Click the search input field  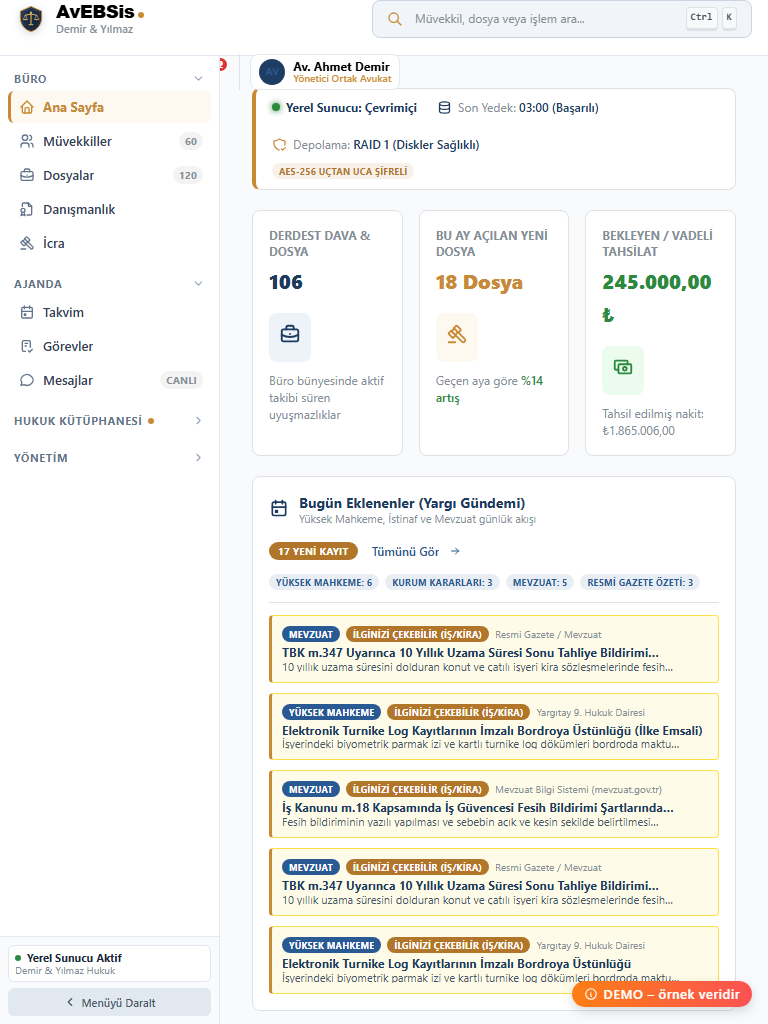point(562,19)
